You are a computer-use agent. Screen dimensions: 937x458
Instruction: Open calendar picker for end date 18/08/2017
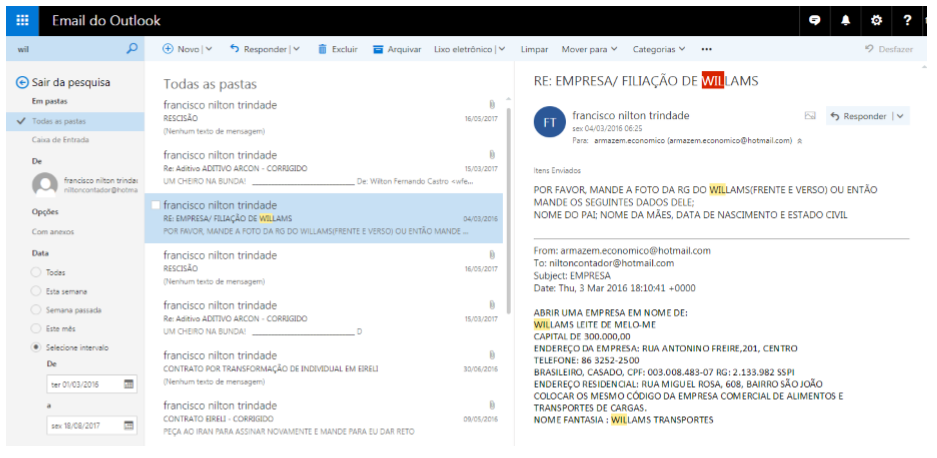point(128,425)
